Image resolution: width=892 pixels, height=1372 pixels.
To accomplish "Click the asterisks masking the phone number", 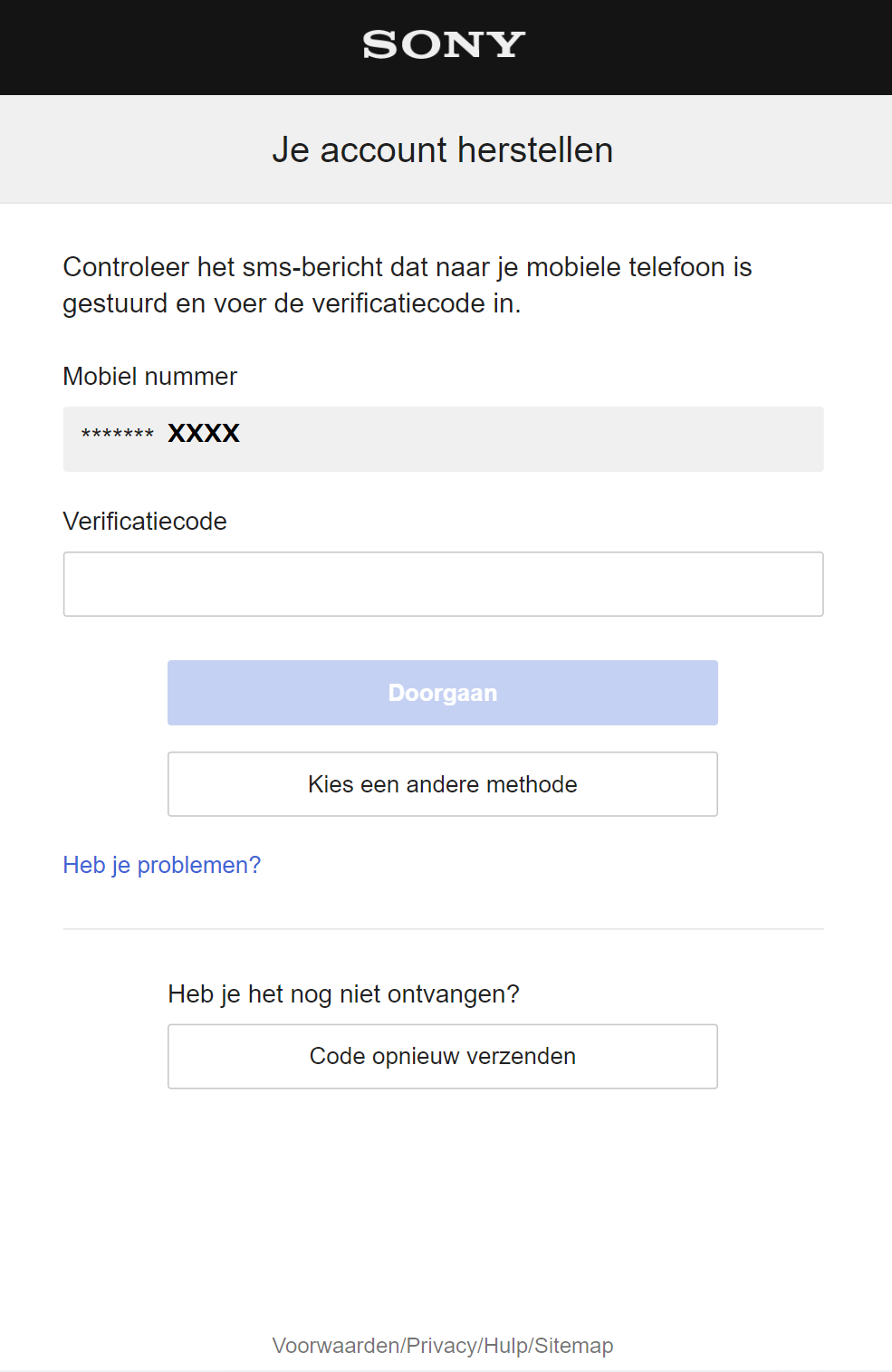I will pyautogui.click(x=118, y=435).
